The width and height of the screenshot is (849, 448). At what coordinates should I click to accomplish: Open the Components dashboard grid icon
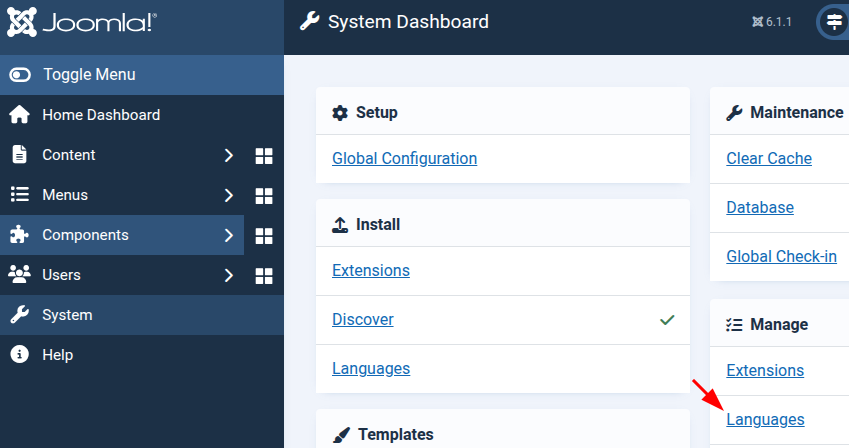pyautogui.click(x=264, y=236)
